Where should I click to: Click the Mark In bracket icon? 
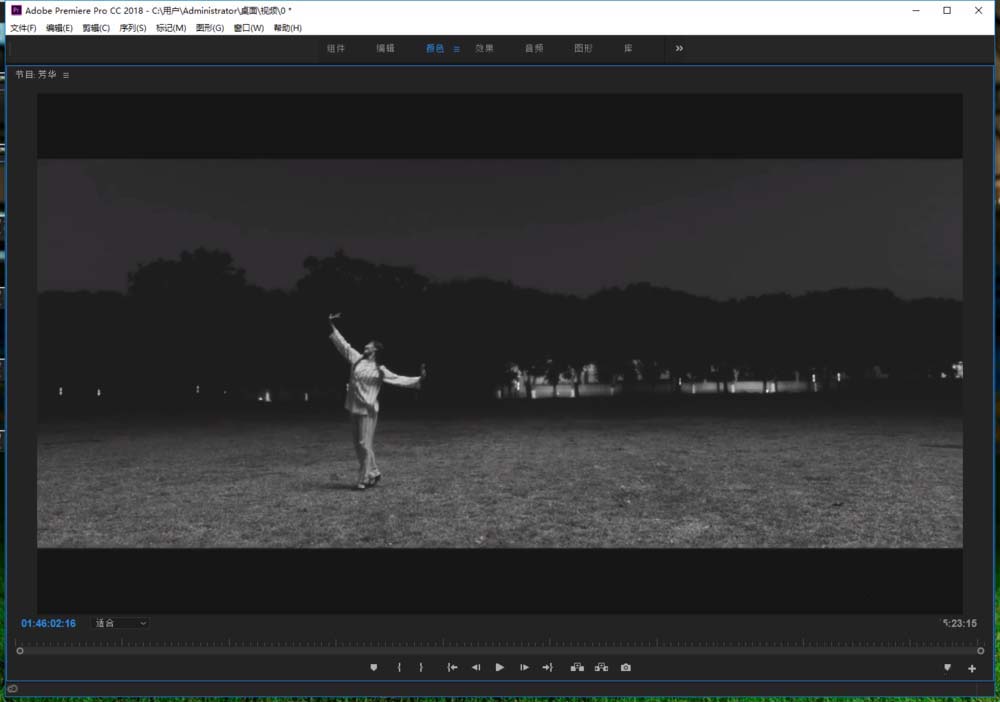(x=399, y=667)
